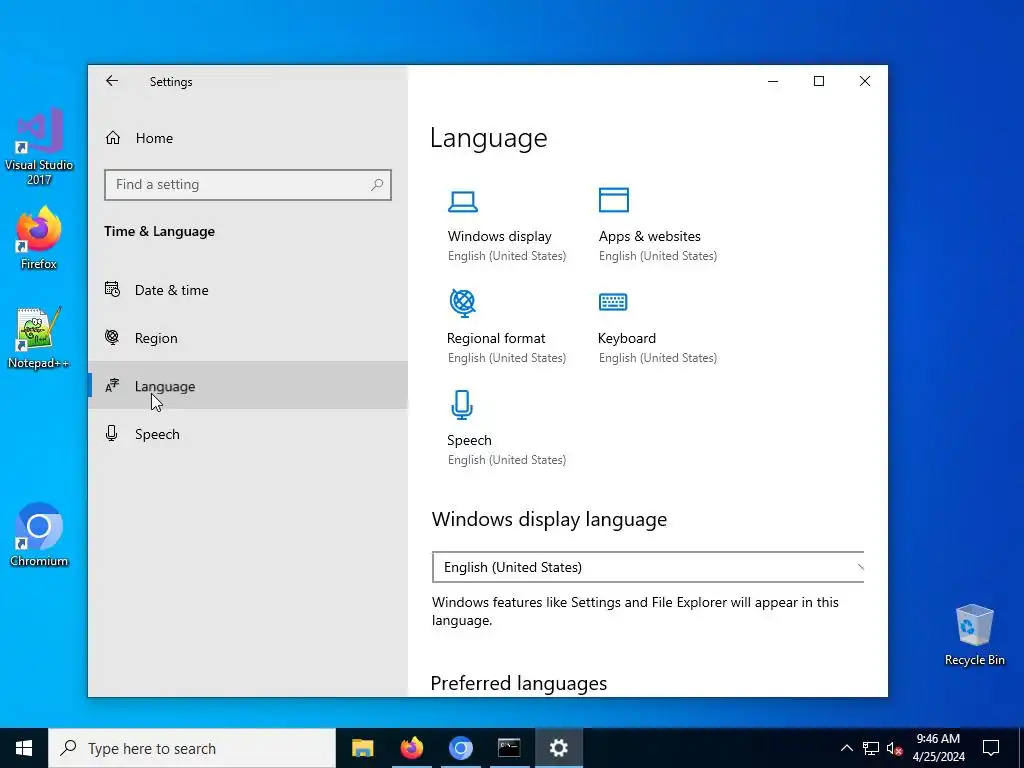1024x768 pixels.
Task: Click the Date & time calendar icon
Action: coord(112,289)
